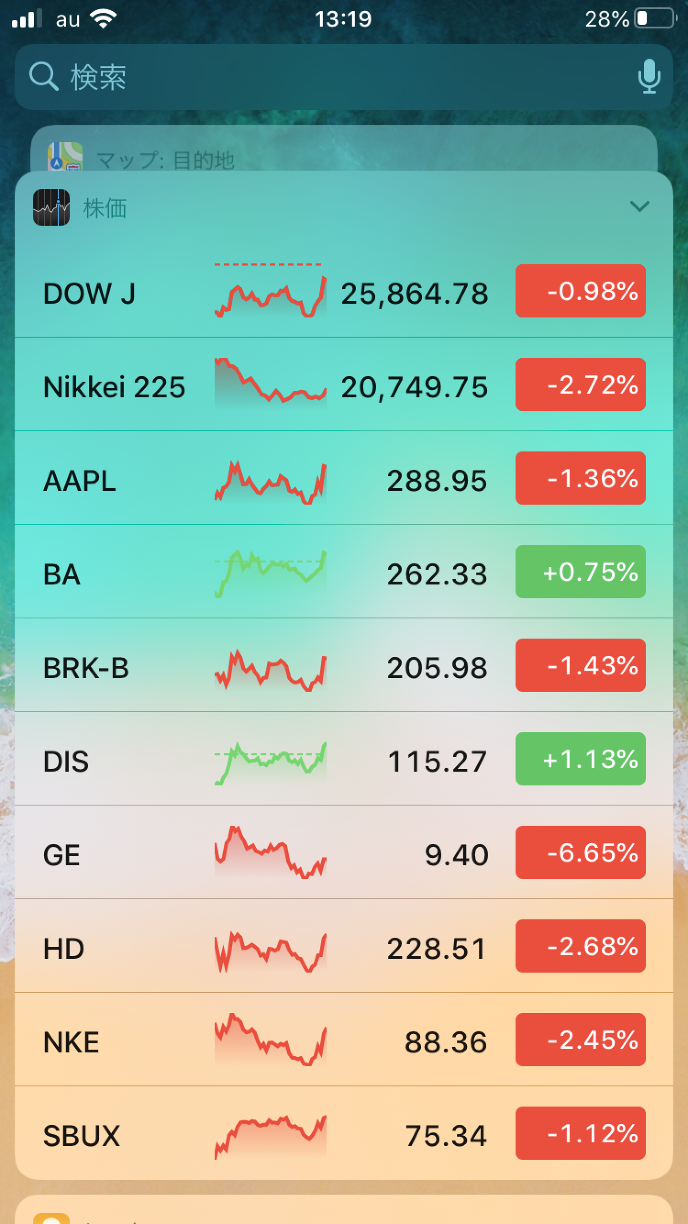Tap the Stocks app icon in widget header
This screenshot has width=688, height=1224.
(x=51, y=207)
